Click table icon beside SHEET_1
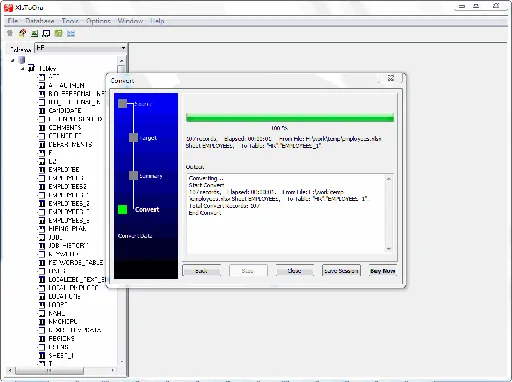512x382 pixels. 42,356
